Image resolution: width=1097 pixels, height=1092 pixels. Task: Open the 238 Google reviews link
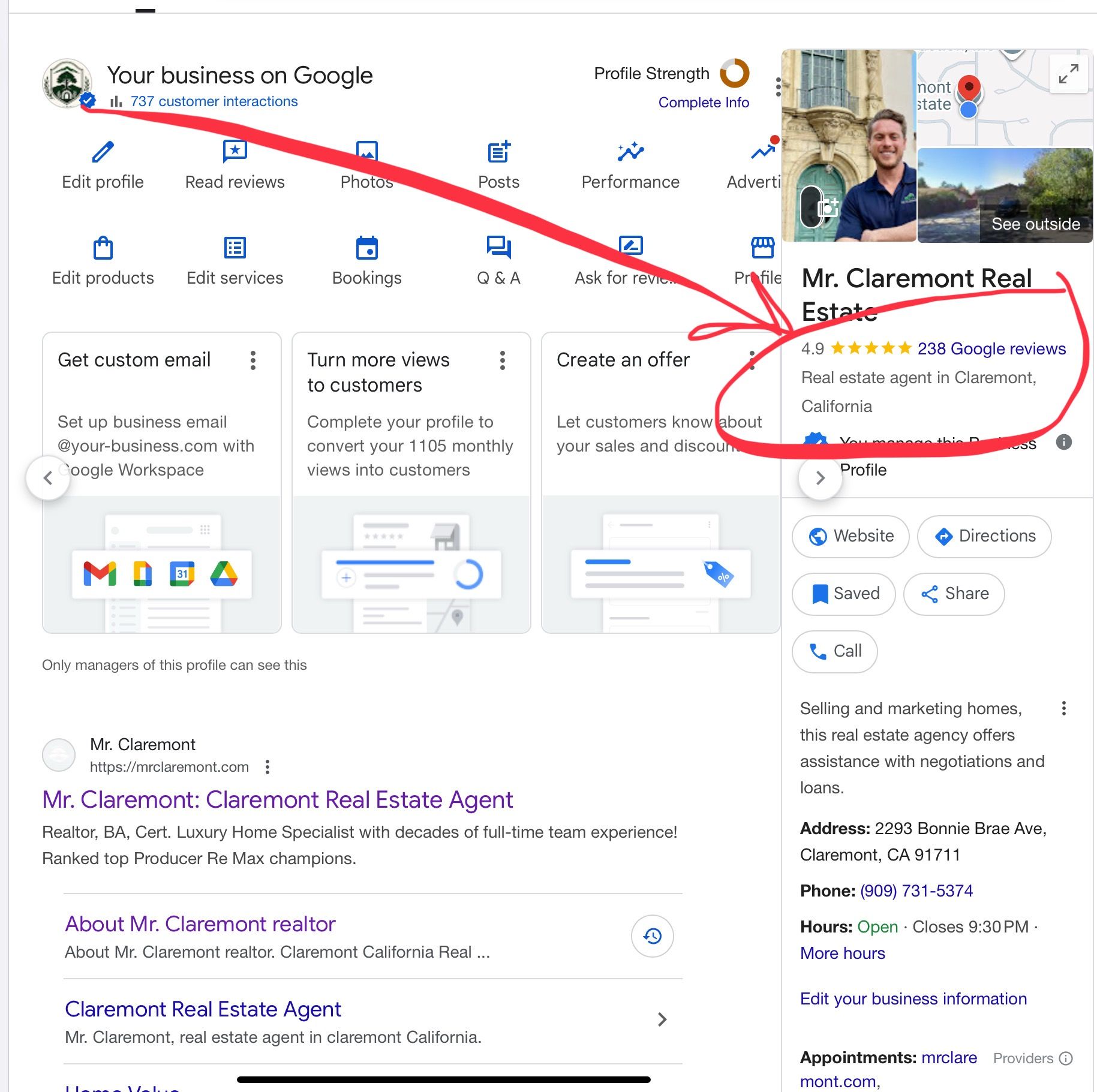[x=991, y=348]
